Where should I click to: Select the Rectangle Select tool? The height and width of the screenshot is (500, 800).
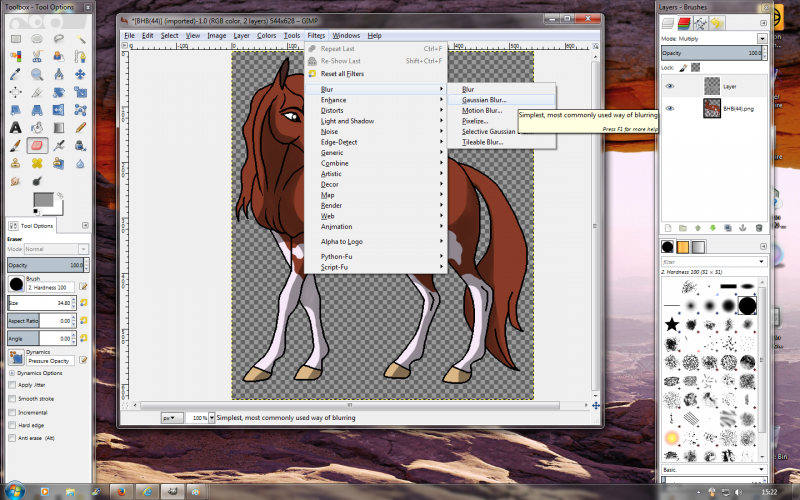click(16, 39)
